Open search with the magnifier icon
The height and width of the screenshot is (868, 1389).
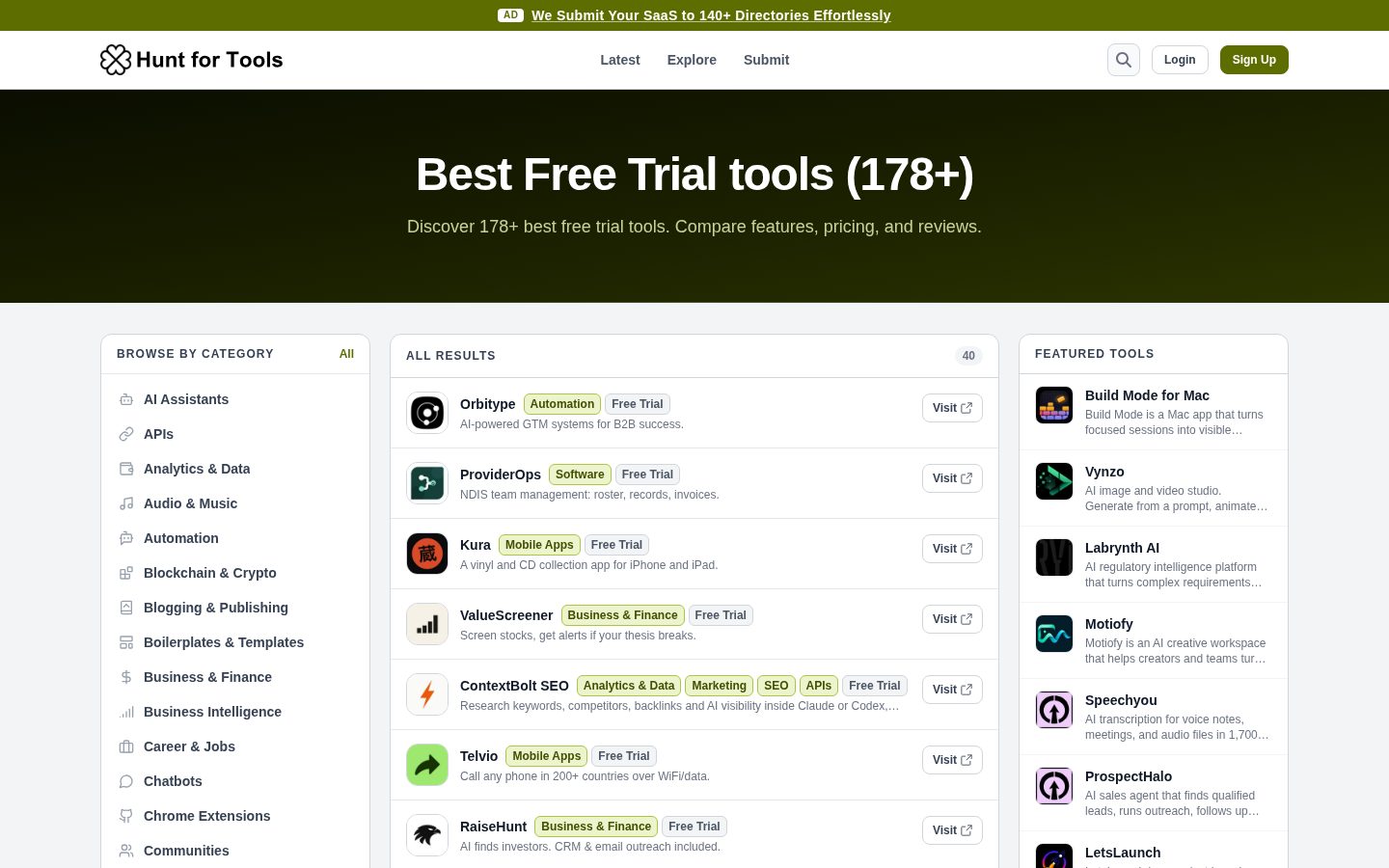click(x=1124, y=60)
